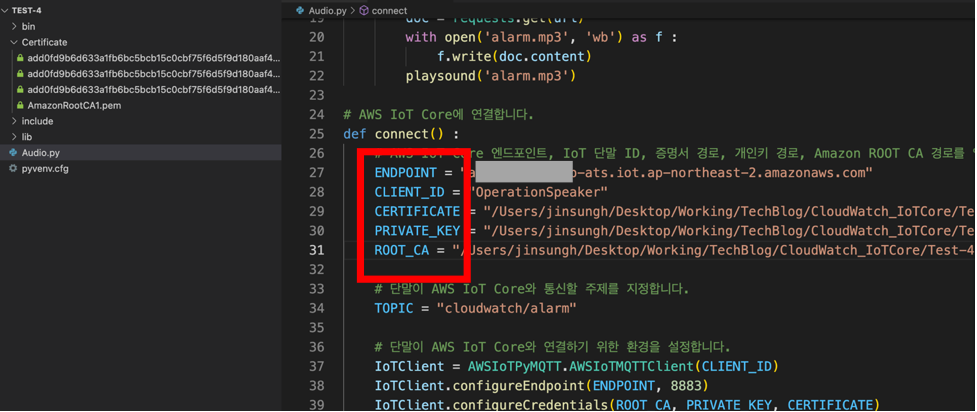The width and height of the screenshot is (977, 412).
Task: Click the CERTIFICATE variable on line 29
Action: point(417,211)
